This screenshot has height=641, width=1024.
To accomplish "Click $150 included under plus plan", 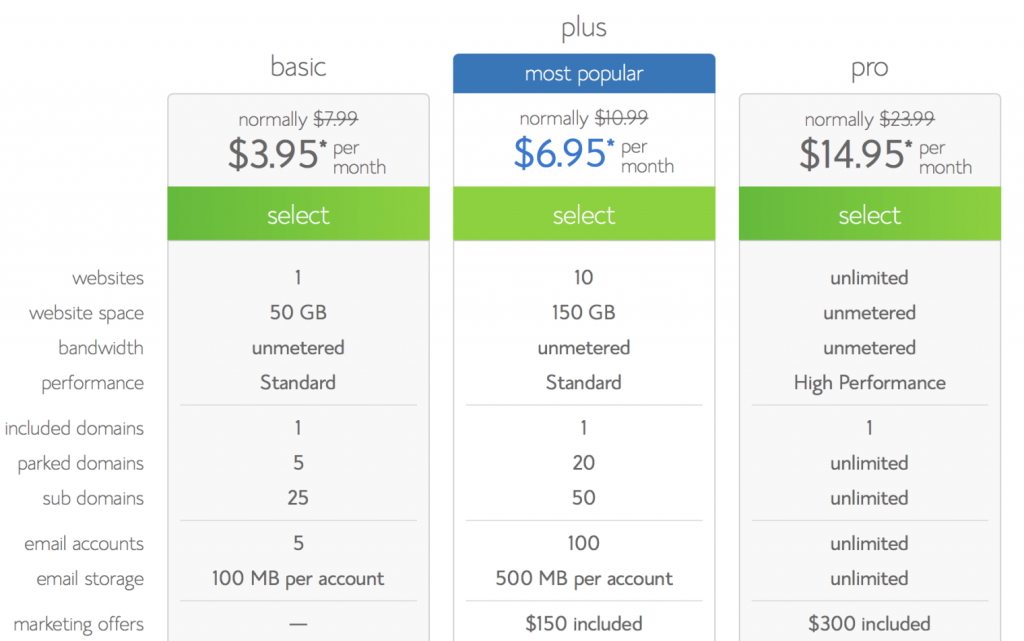I will click(x=584, y=623).
